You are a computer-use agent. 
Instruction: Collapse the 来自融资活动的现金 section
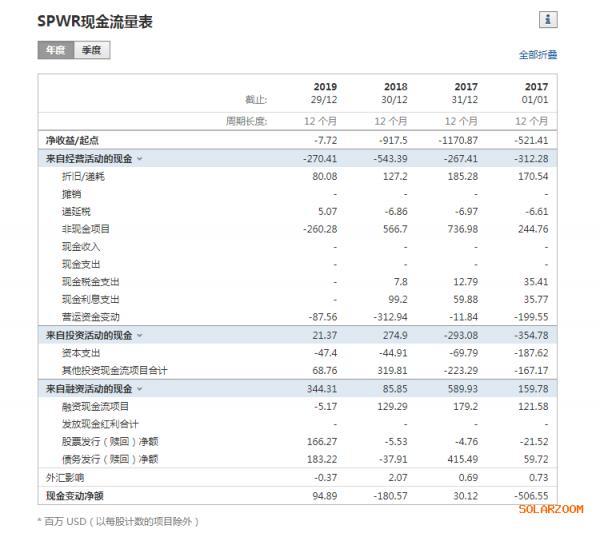[140, 389]
